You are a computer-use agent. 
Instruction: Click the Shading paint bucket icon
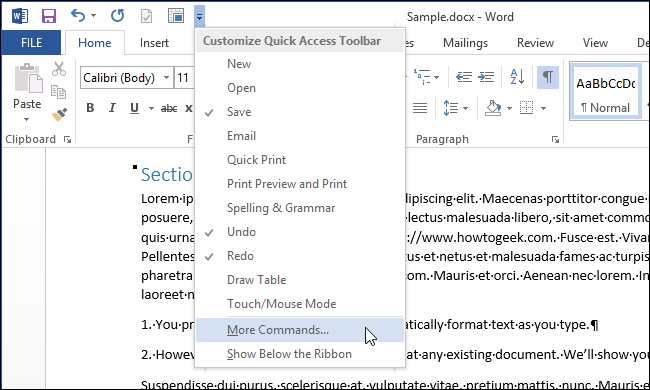[493, 108]
